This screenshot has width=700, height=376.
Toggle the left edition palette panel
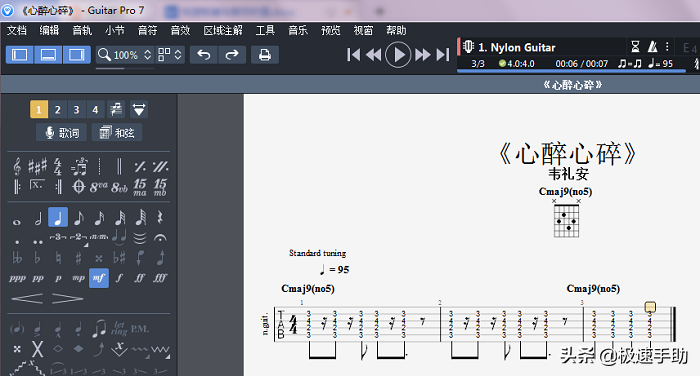[20, 55]
